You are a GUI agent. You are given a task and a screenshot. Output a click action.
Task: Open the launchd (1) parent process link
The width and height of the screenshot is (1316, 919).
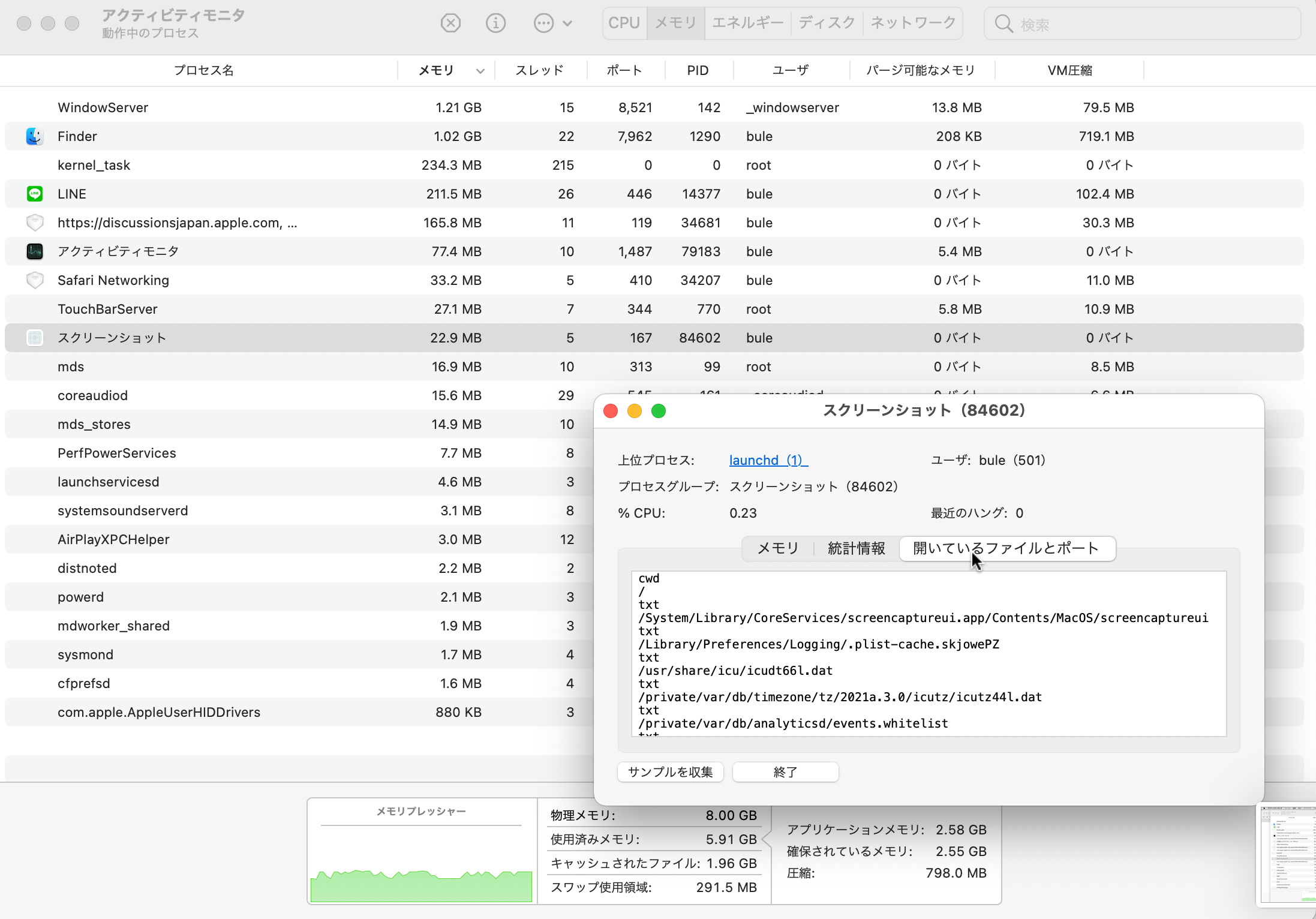click(768, 460)
